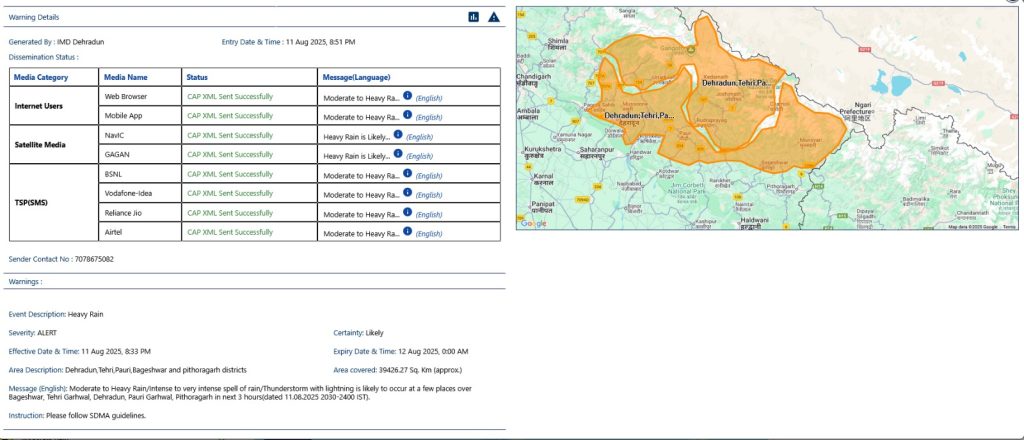Image resolution: width=1024 pixels, height=440 pixels.
Task: Show info for Airtel message
Action: click(407, 232)
